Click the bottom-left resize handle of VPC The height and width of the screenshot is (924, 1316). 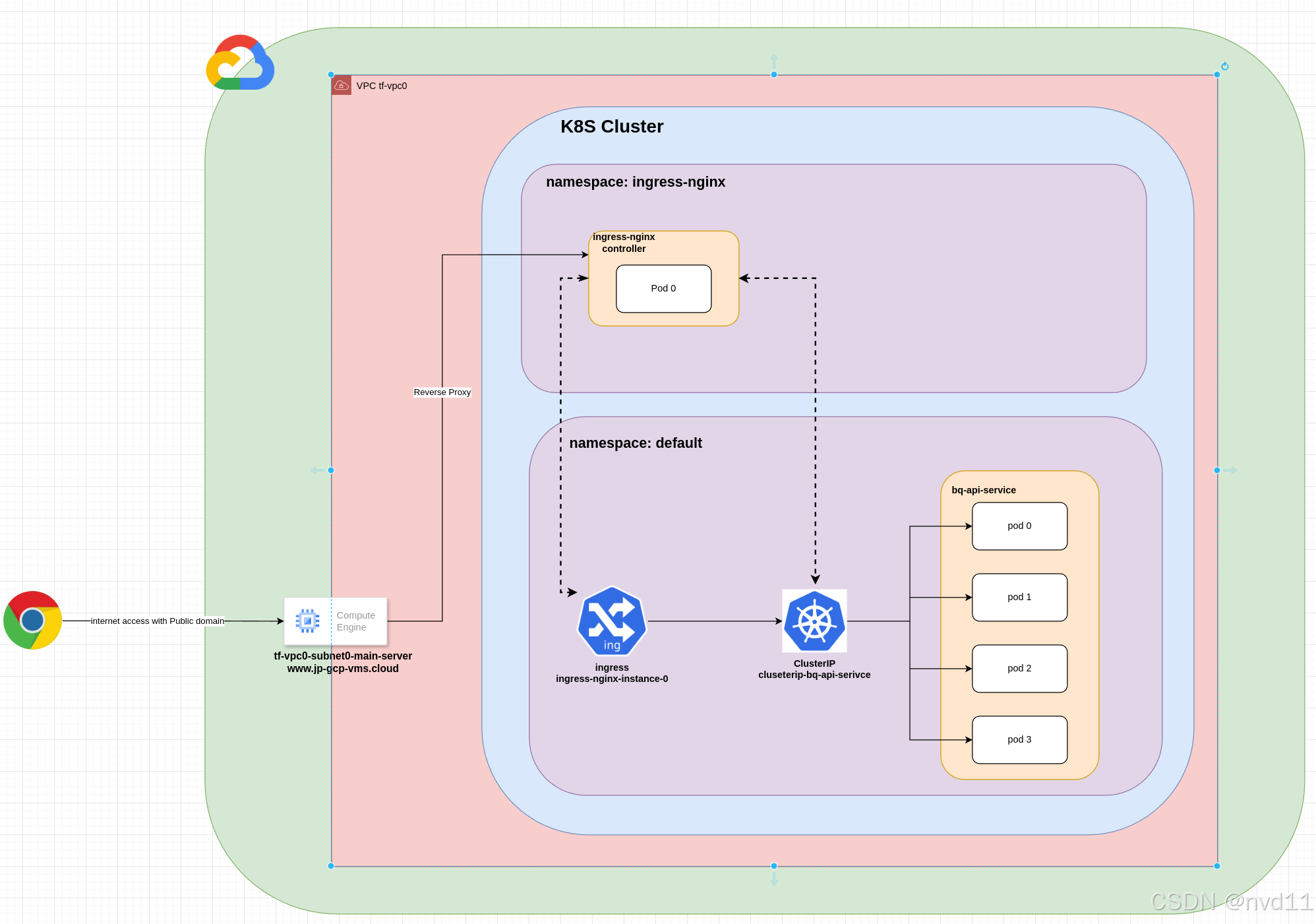tap(331, 866)
